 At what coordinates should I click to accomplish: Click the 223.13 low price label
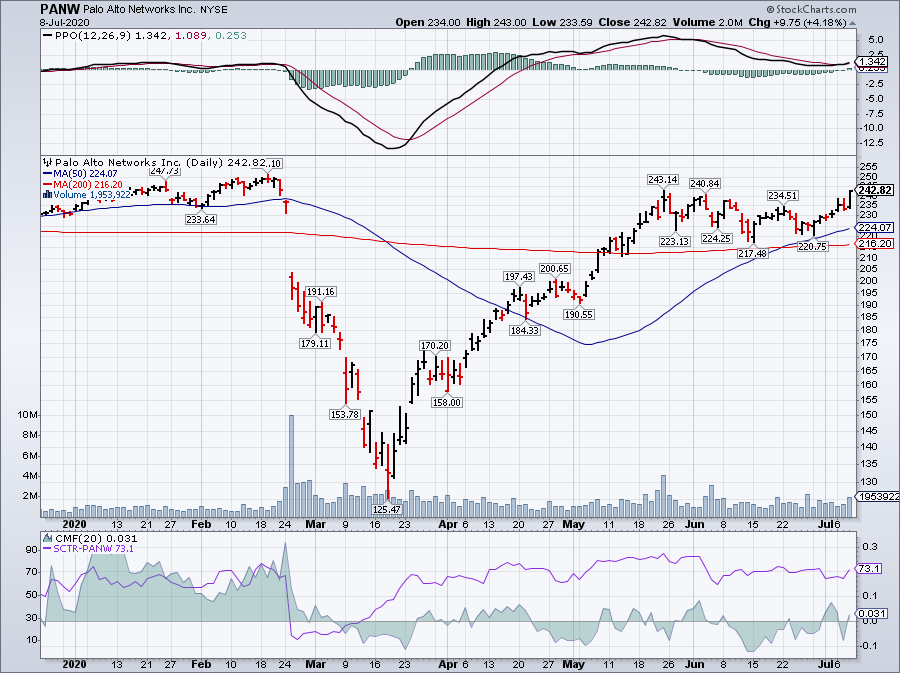pos(674,242)
